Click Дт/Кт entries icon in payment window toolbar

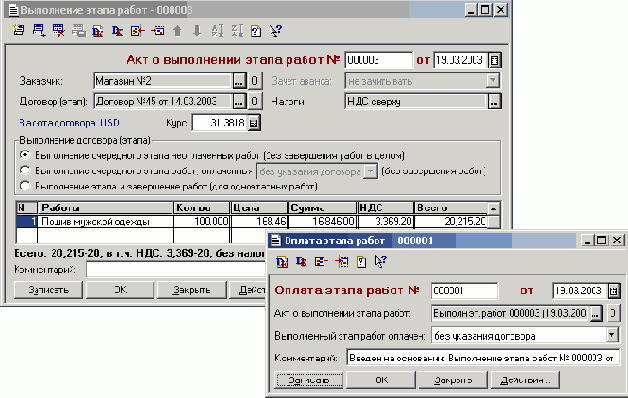pyautogui.click(x=301, y=262)
